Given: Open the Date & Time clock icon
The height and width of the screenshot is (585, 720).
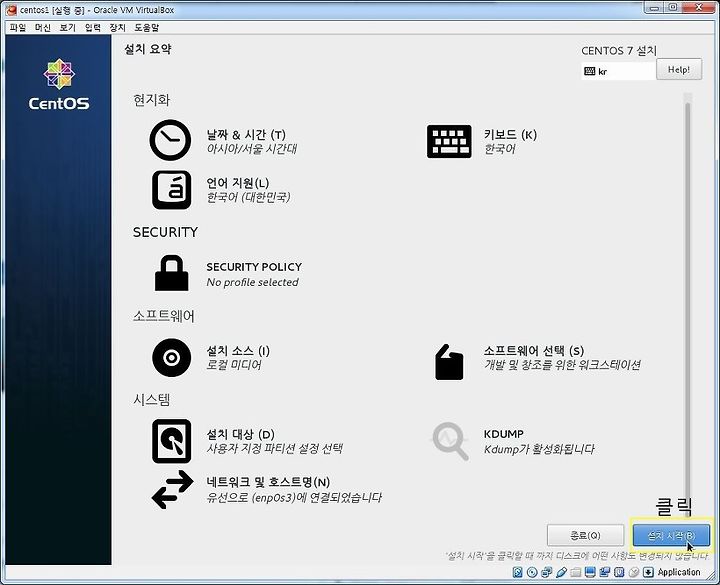Looking at the screenshot, I should [x=170, y=140].
